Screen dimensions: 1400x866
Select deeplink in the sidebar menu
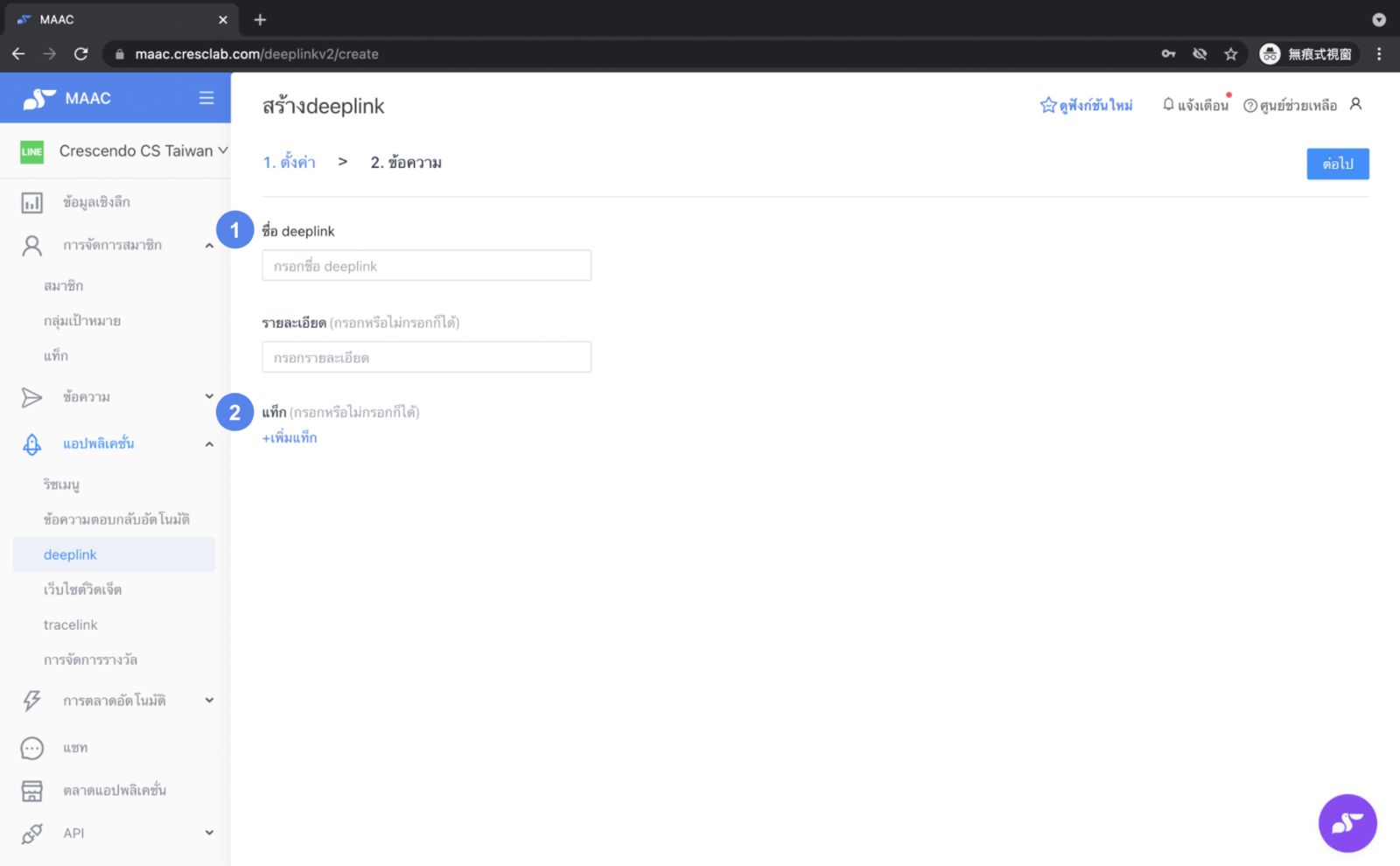point(71,555)
